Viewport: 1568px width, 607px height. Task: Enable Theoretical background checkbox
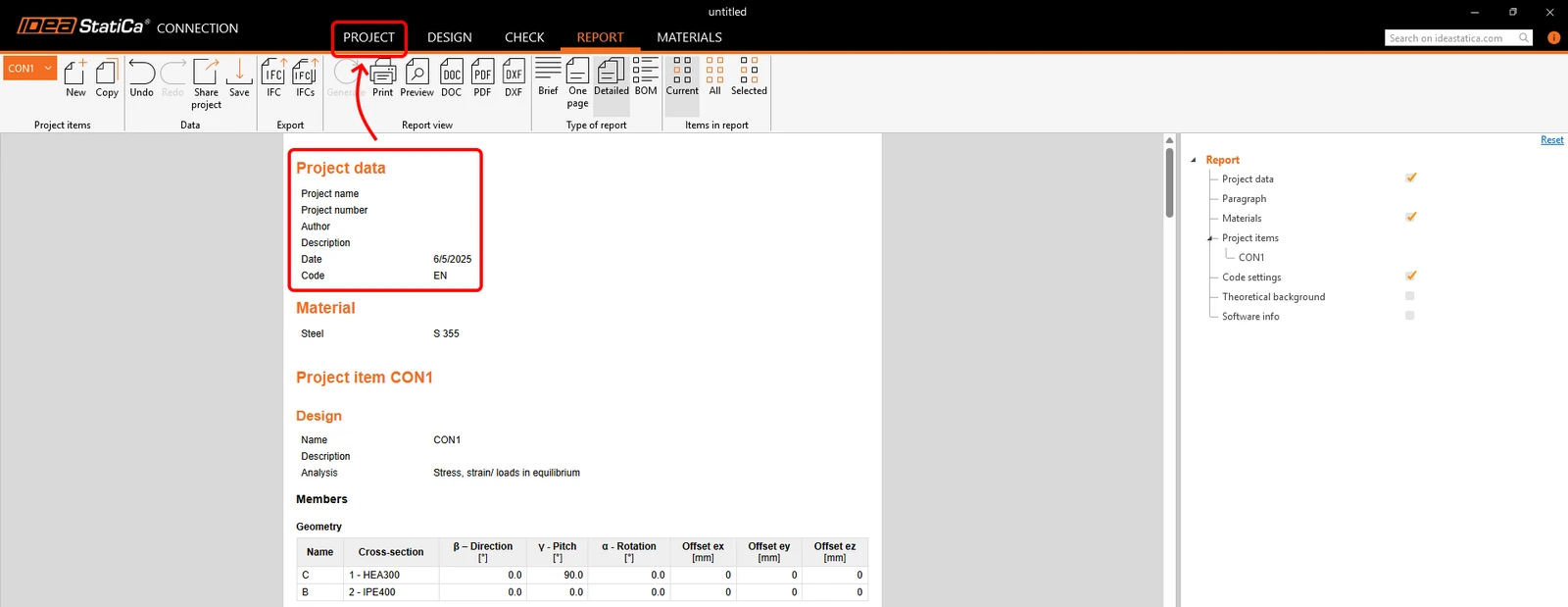(x=1409, y=295)
